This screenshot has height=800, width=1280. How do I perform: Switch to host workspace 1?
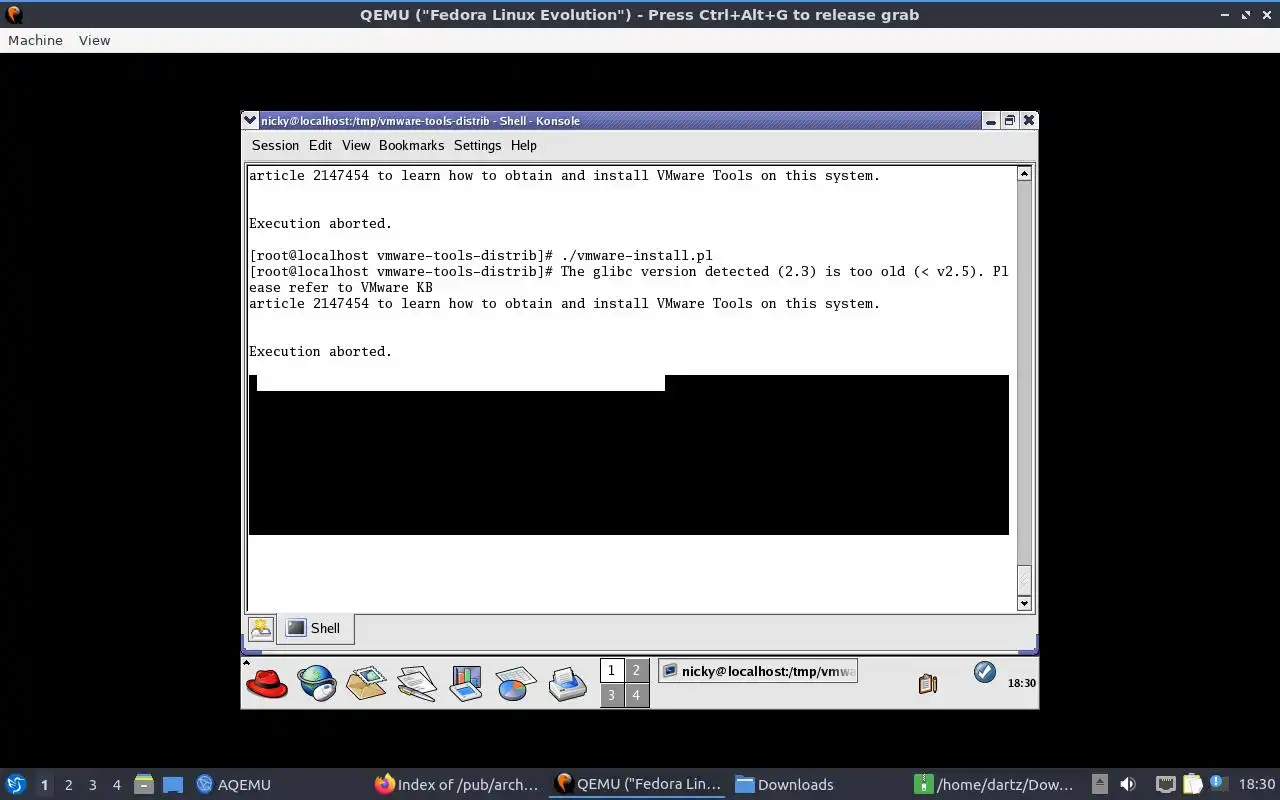(44, 784)
